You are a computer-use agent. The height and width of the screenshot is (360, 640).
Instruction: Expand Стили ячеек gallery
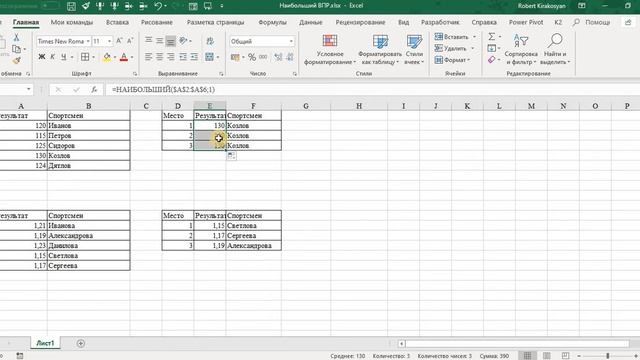click(414, 50)
